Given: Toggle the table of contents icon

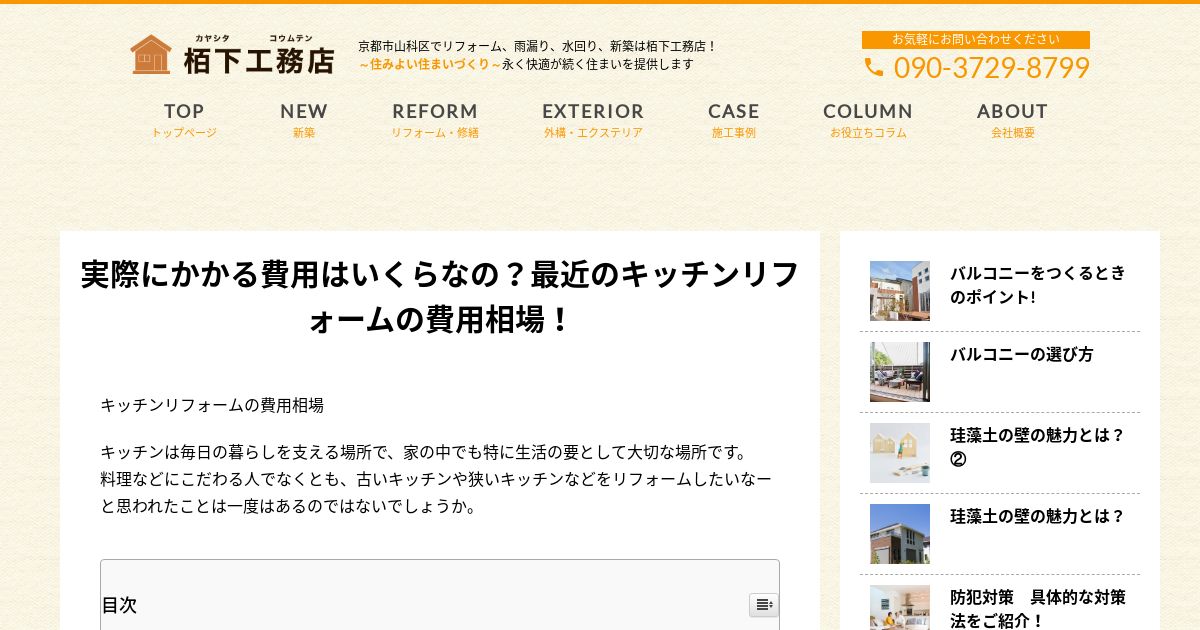Looking at the screenshot, I should (764, 605).
